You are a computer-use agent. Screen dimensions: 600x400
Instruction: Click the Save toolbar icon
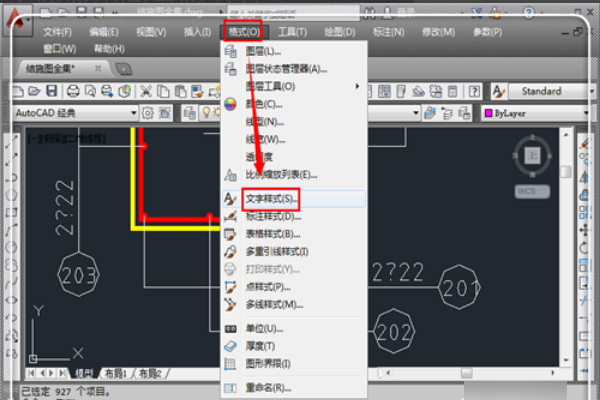click(52, 91)
